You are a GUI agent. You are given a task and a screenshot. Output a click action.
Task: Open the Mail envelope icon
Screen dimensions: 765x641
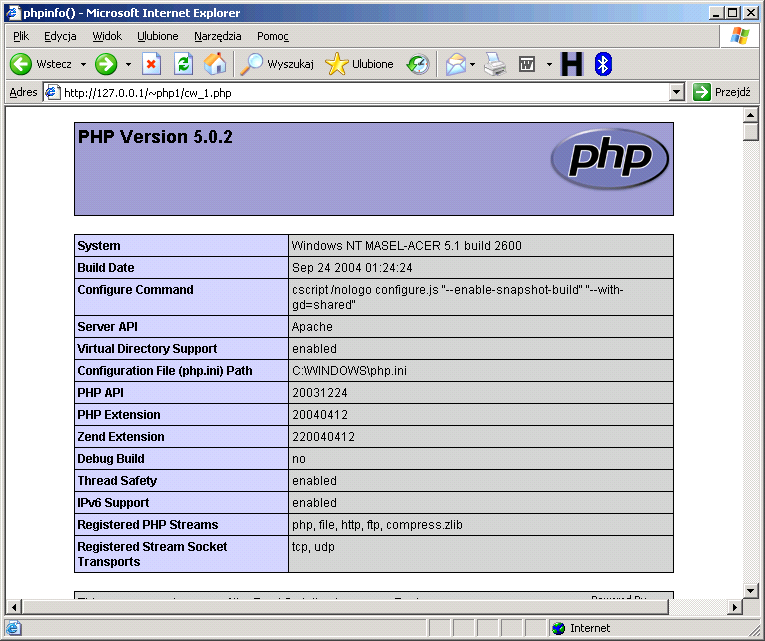pos(456,64)
